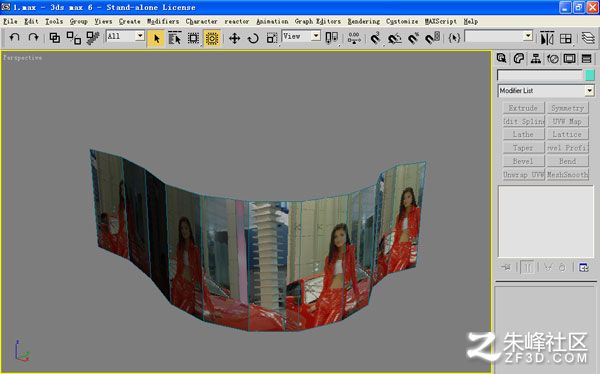This screenshot has height=374, width=600.
Task: Open the View reference coordinate dropdown
Action: coord(301,36)
